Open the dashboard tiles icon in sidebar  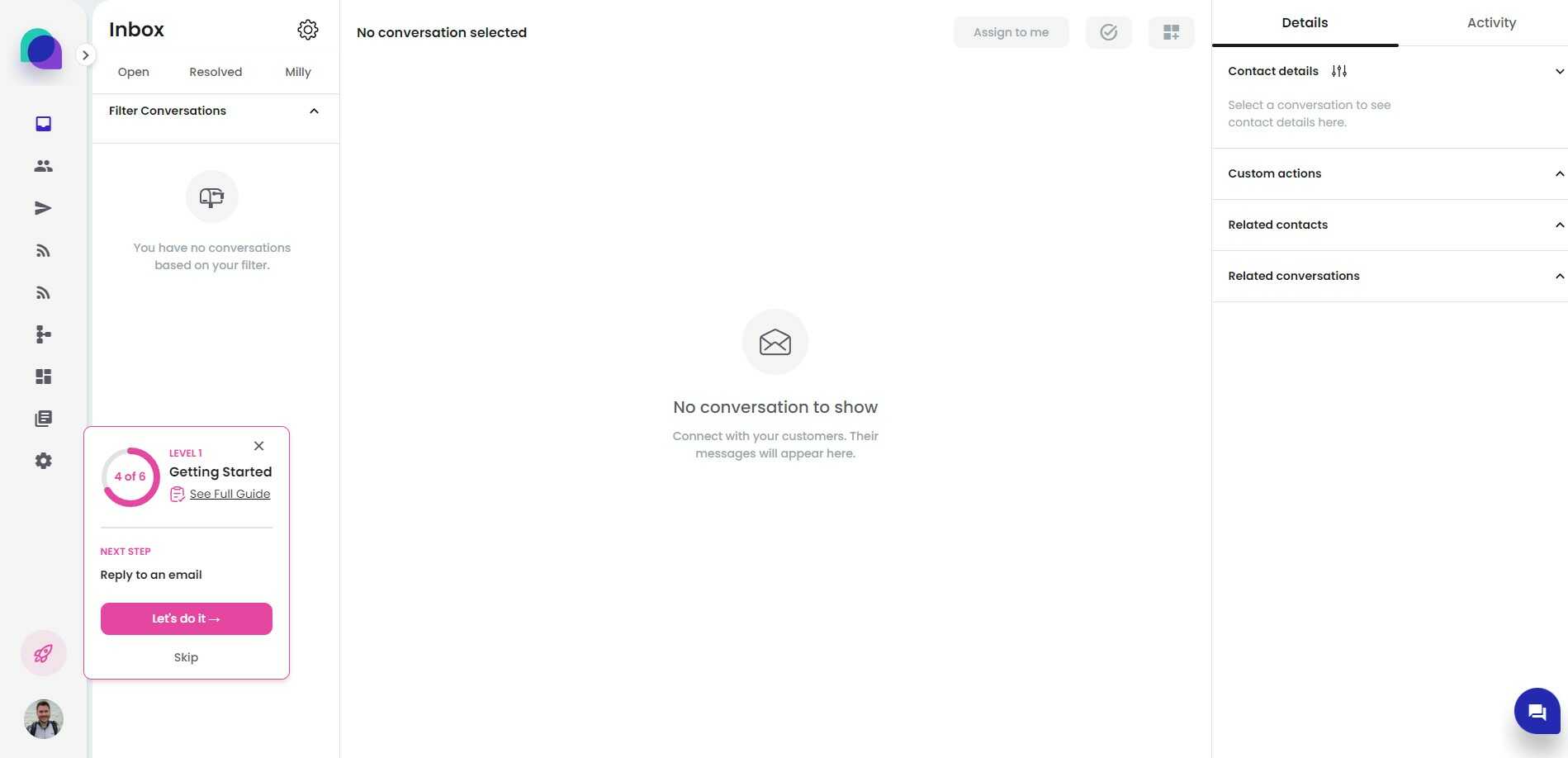[x=44, y=377]
